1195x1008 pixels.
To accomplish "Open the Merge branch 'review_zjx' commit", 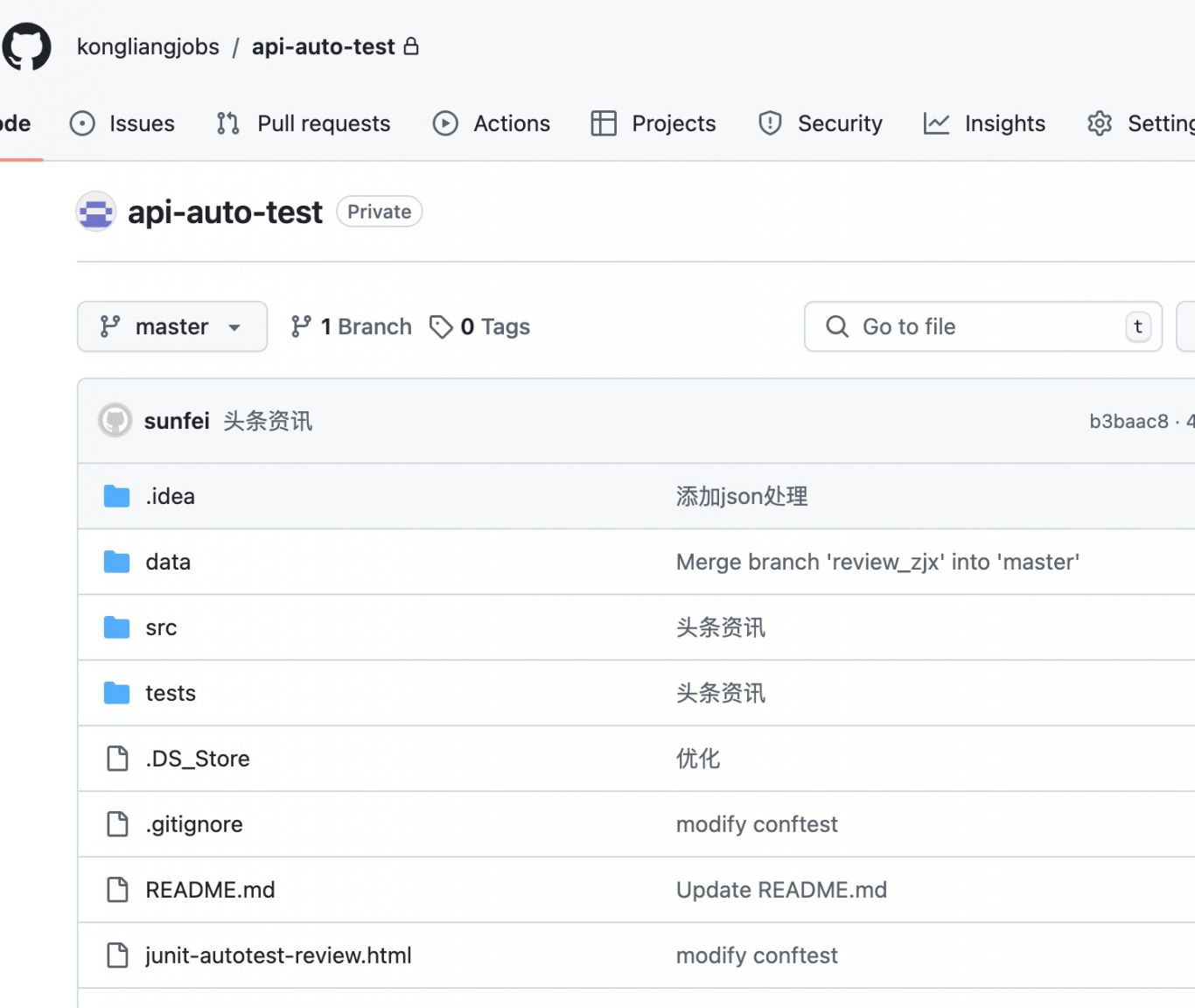I will 877,562.
